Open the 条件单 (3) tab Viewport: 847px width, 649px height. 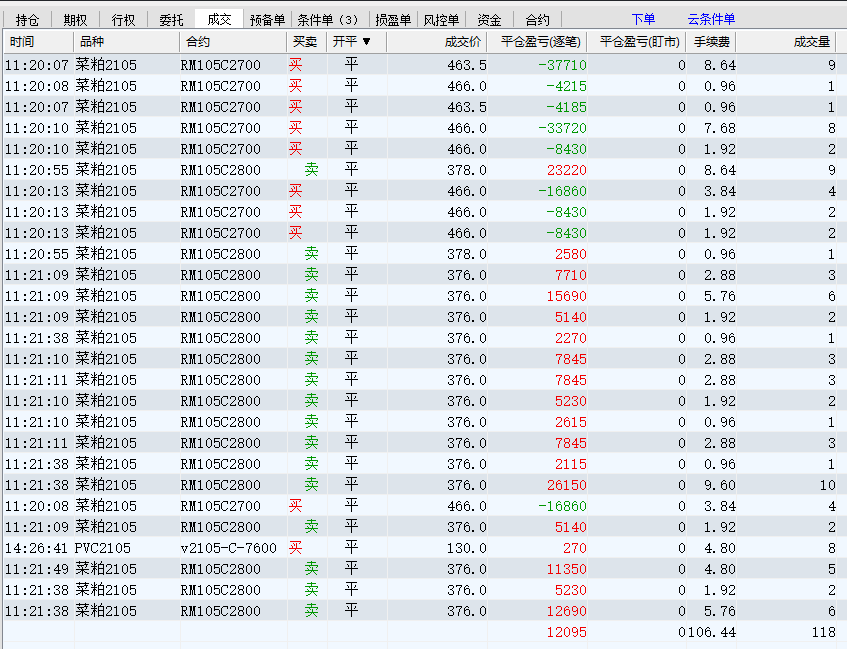pyautogui.click(x=330, y=20)
